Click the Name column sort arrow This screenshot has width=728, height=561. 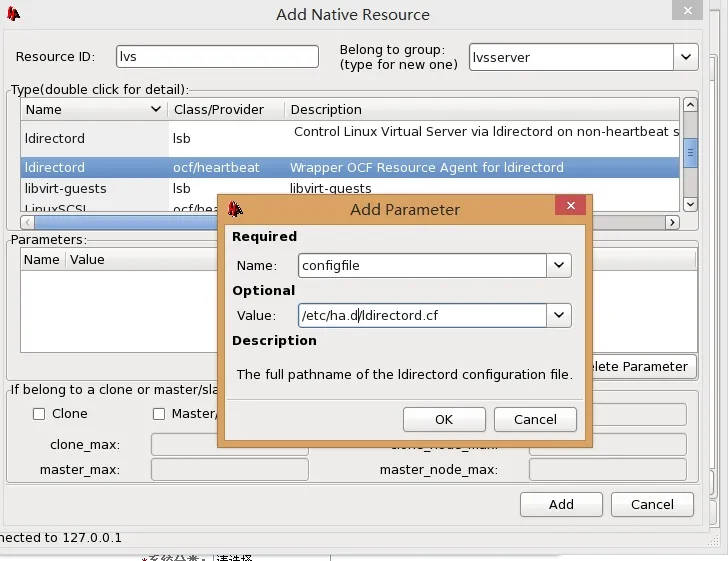pos(156,109)
